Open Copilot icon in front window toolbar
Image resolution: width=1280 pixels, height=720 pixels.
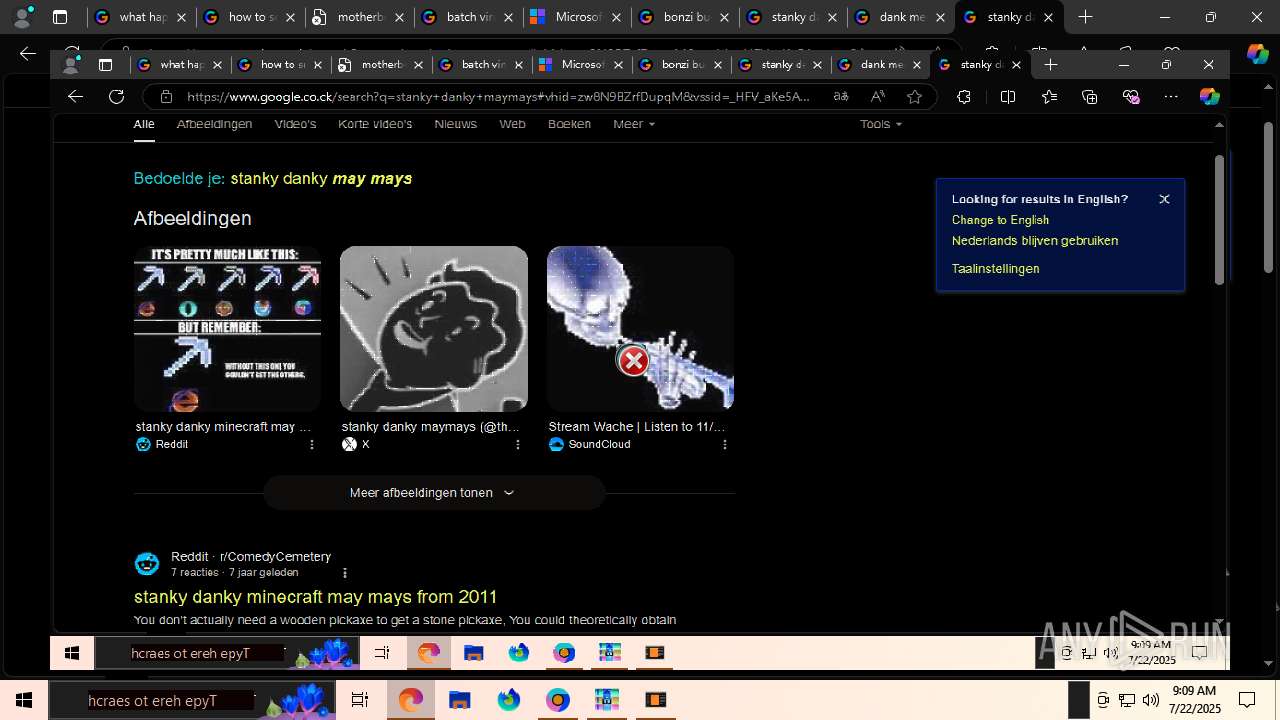tap(1210, 96)
